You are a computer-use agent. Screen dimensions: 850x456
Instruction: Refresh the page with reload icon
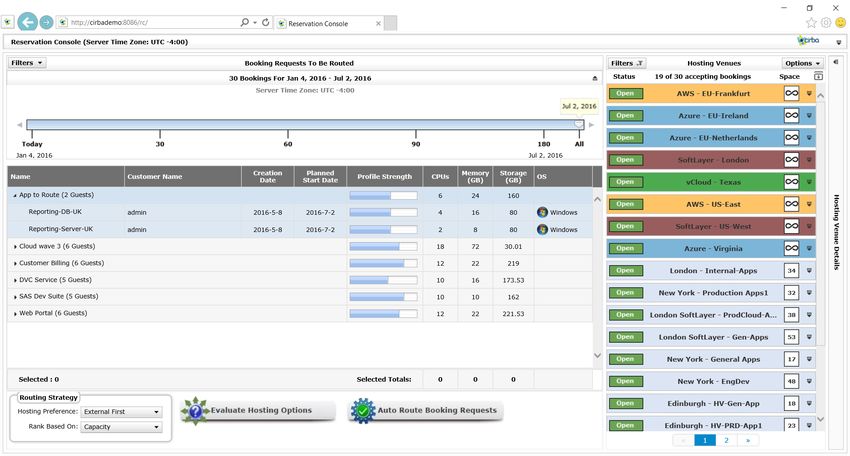(x=266, y=22)
